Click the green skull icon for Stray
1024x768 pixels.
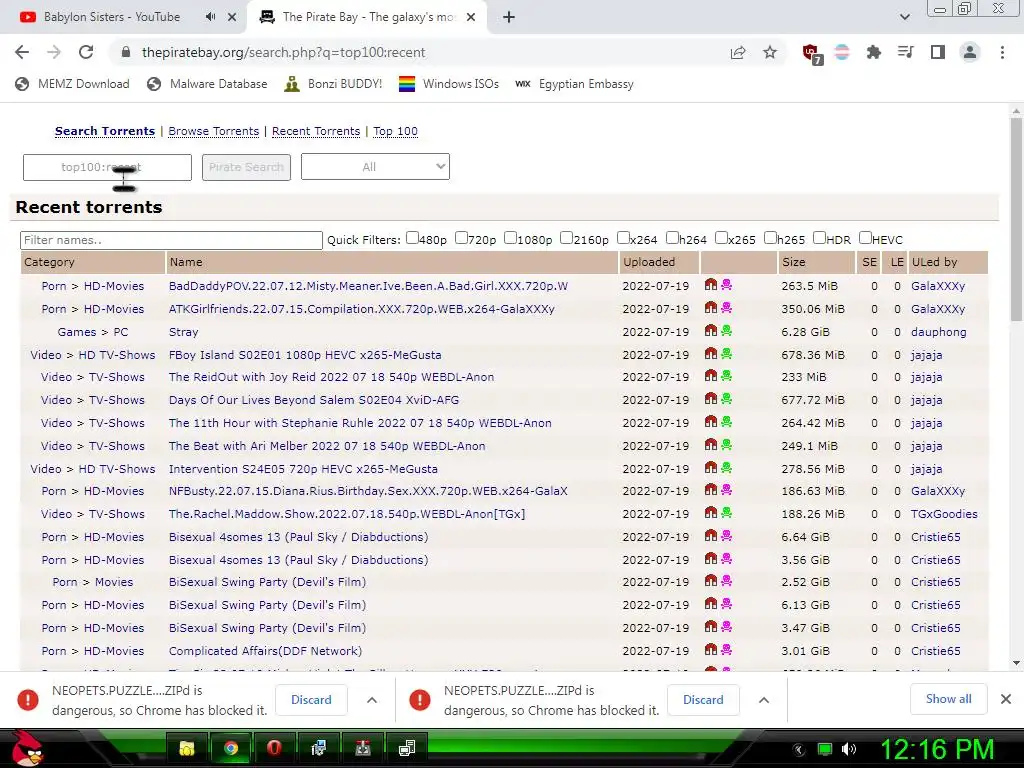726,331
